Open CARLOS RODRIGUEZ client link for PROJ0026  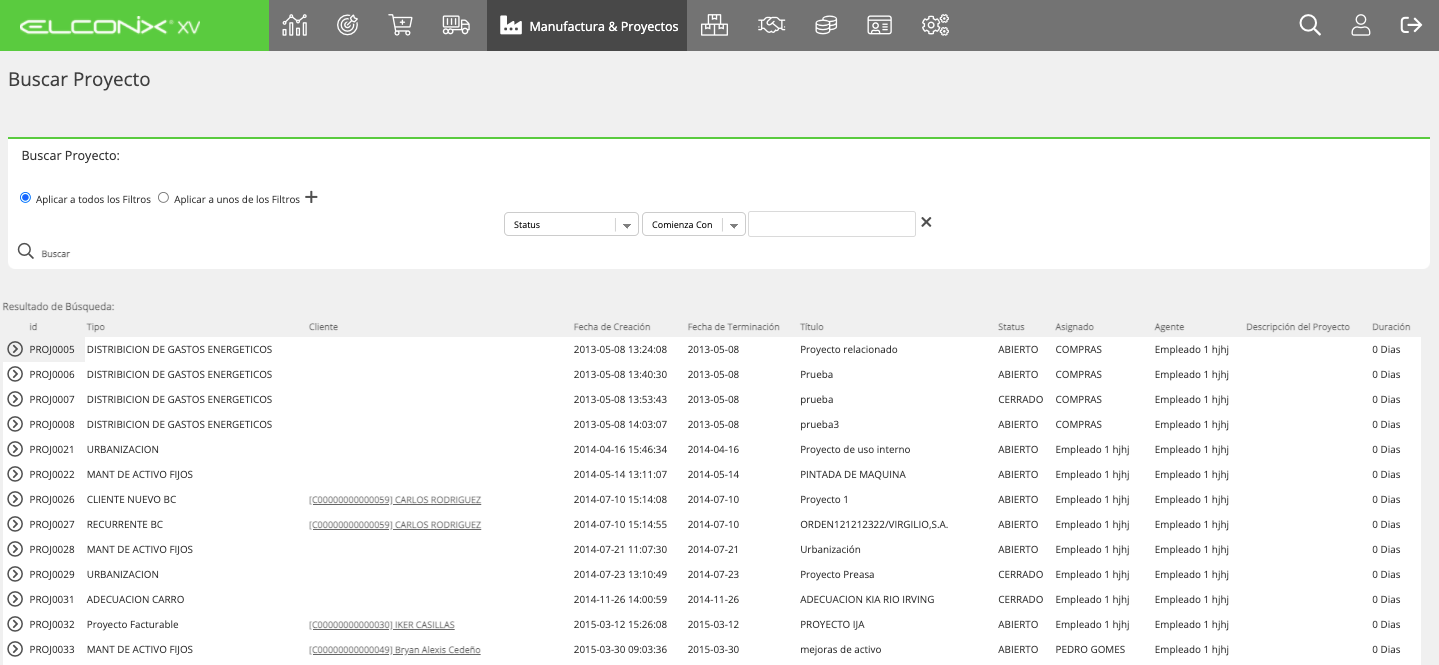(395, 500)
